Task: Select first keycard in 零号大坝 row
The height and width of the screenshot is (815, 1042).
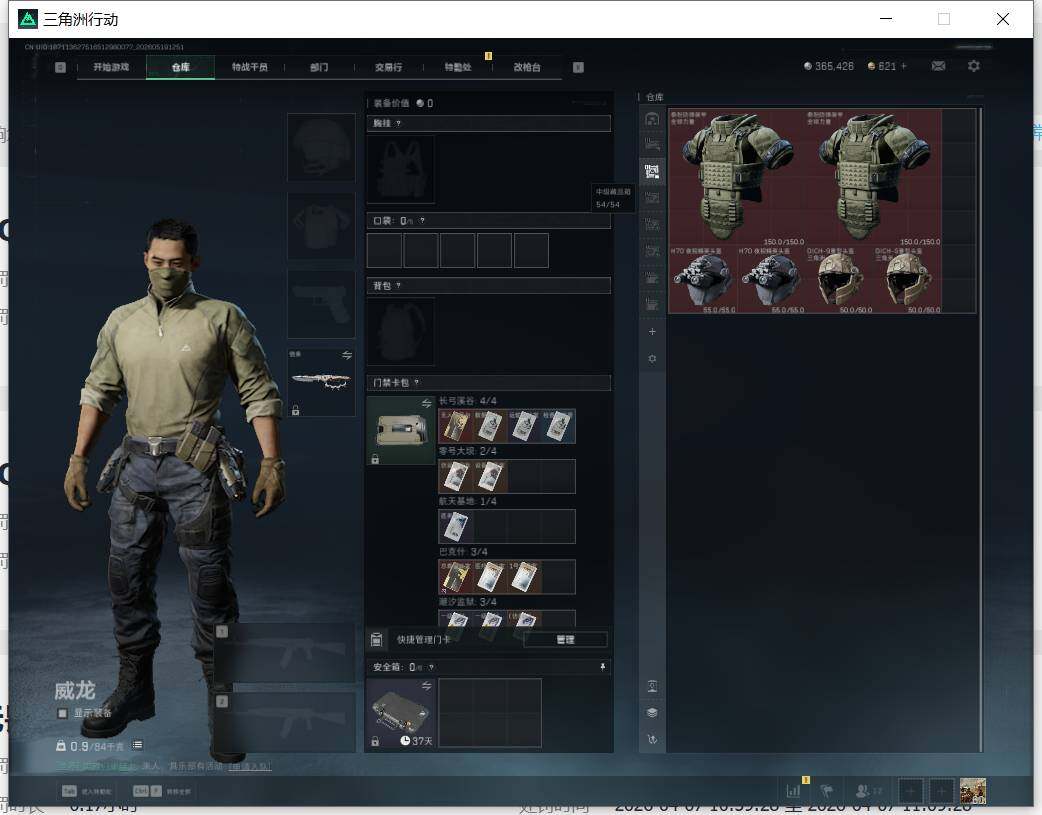Action: (x=456, y=477)
